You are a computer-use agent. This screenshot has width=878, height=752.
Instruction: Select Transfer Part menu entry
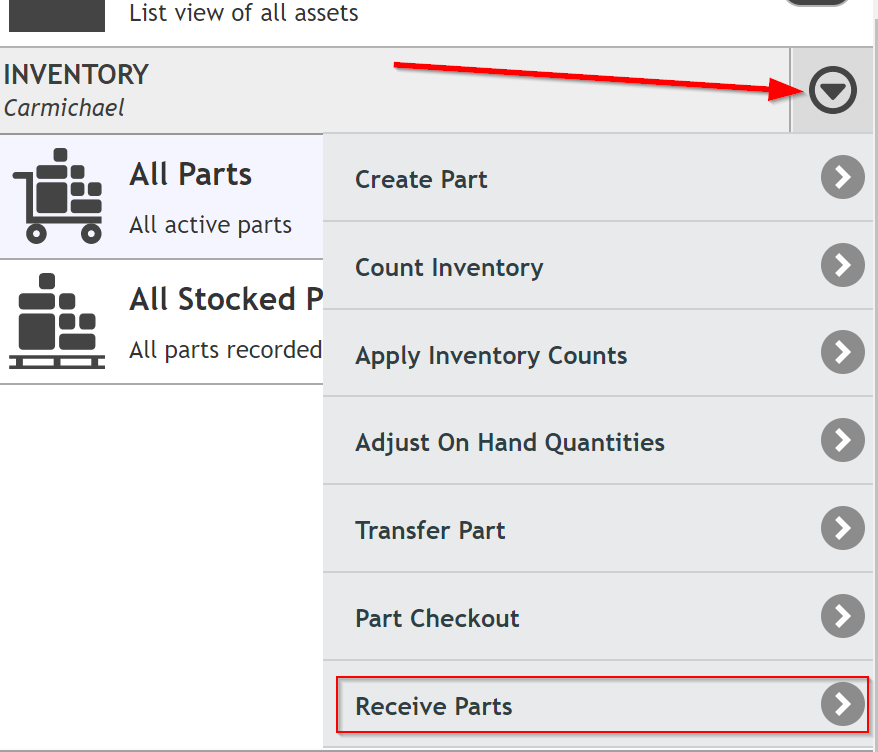point(597,529)
